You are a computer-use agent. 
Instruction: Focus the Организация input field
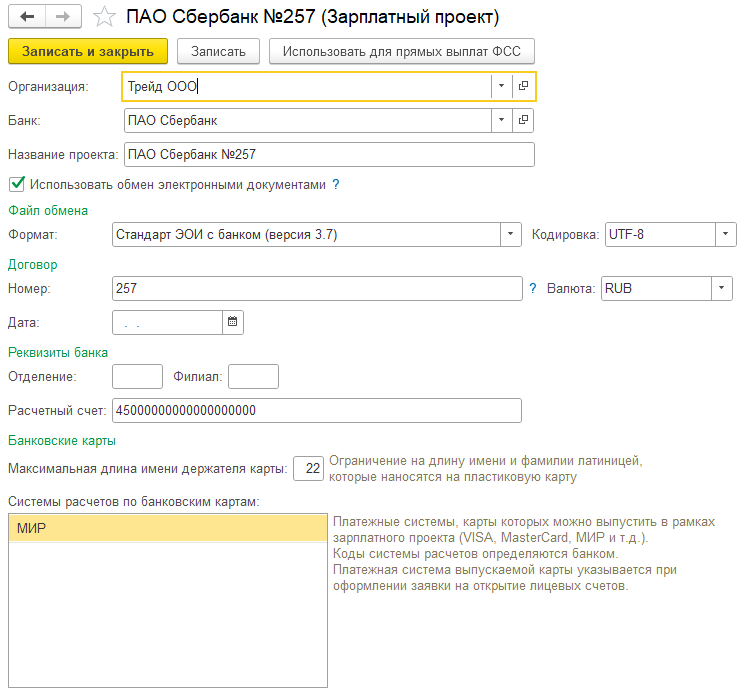click(x=307, y=86)
